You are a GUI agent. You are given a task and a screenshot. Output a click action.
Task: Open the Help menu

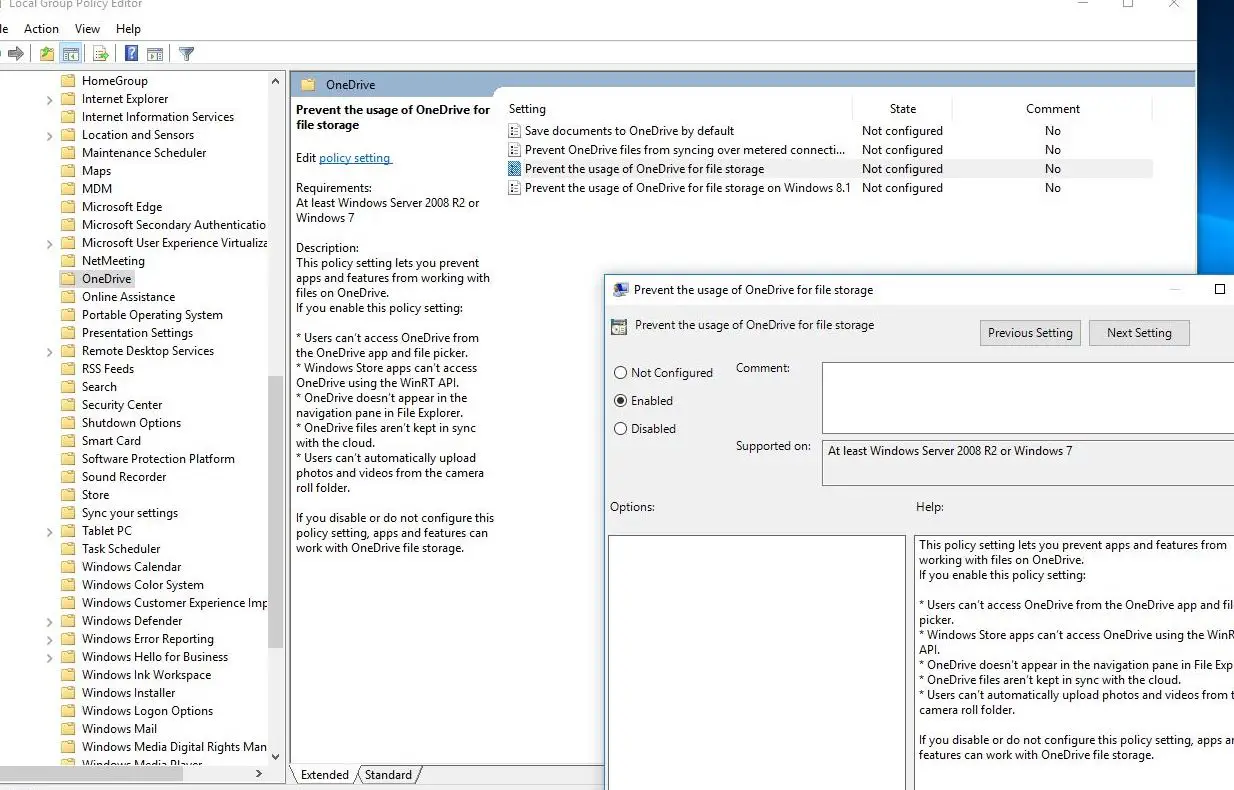tap(128, 29)
